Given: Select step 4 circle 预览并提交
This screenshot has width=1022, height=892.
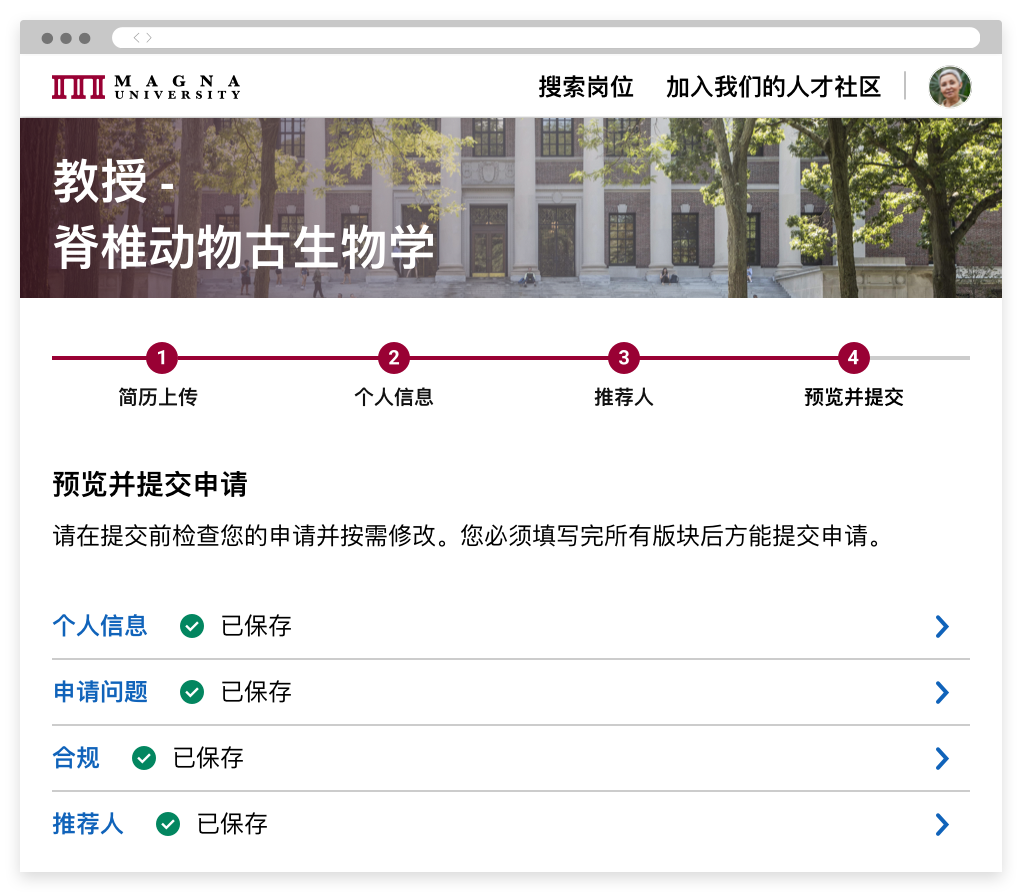Looking at the screenshot, I should 853,358.
